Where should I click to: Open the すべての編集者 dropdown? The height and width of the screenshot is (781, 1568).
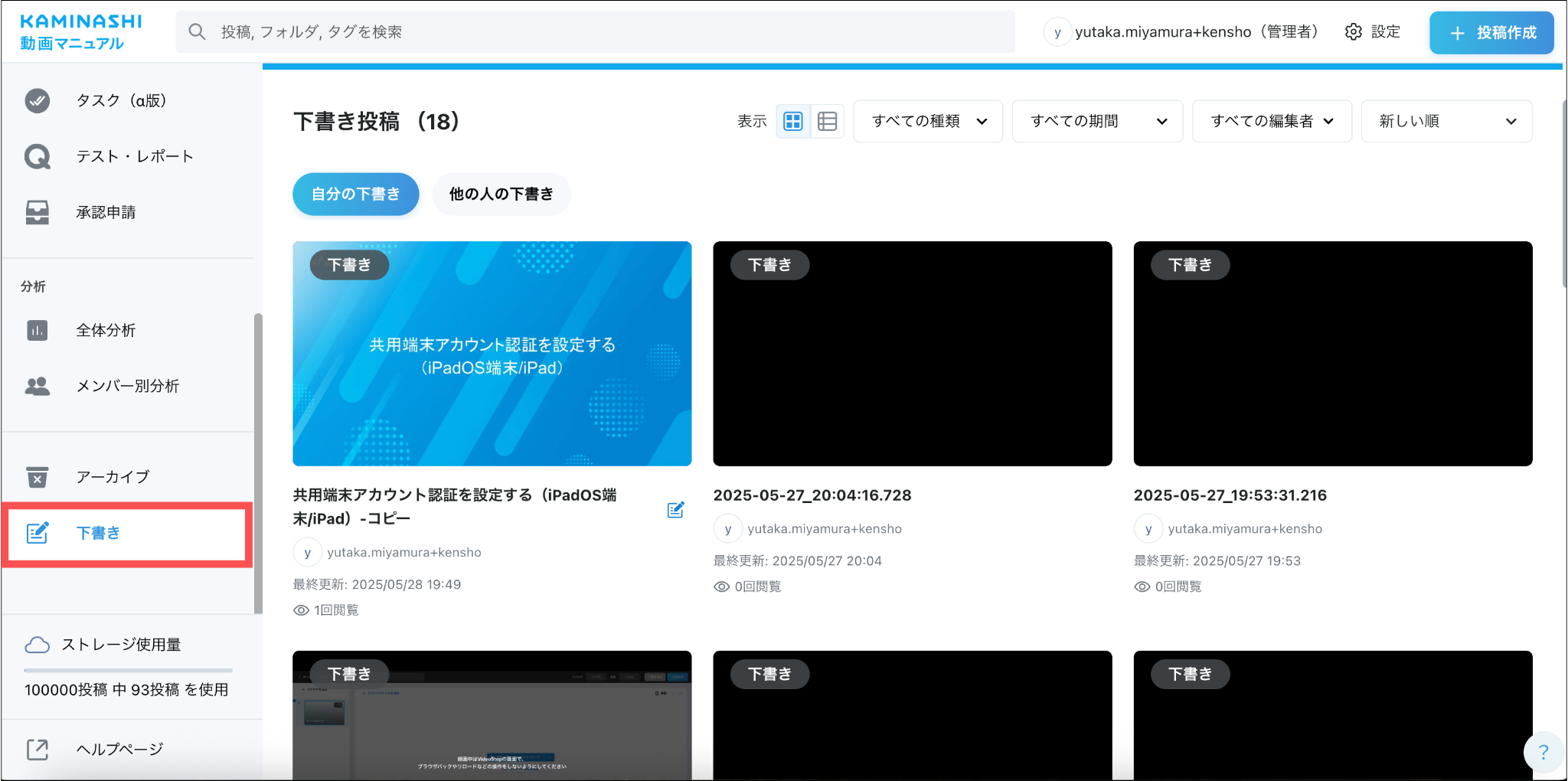1272,121
